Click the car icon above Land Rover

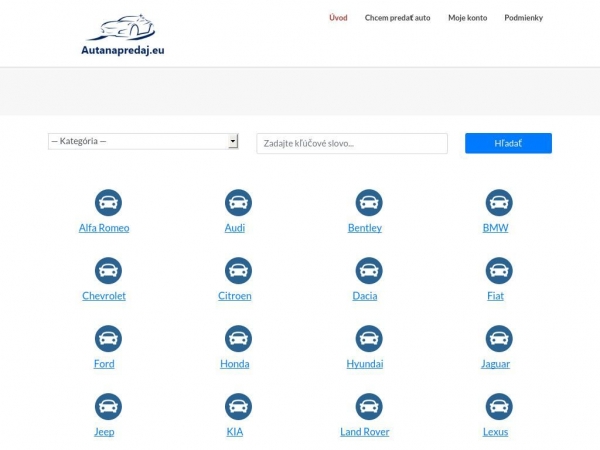[369, 406]
